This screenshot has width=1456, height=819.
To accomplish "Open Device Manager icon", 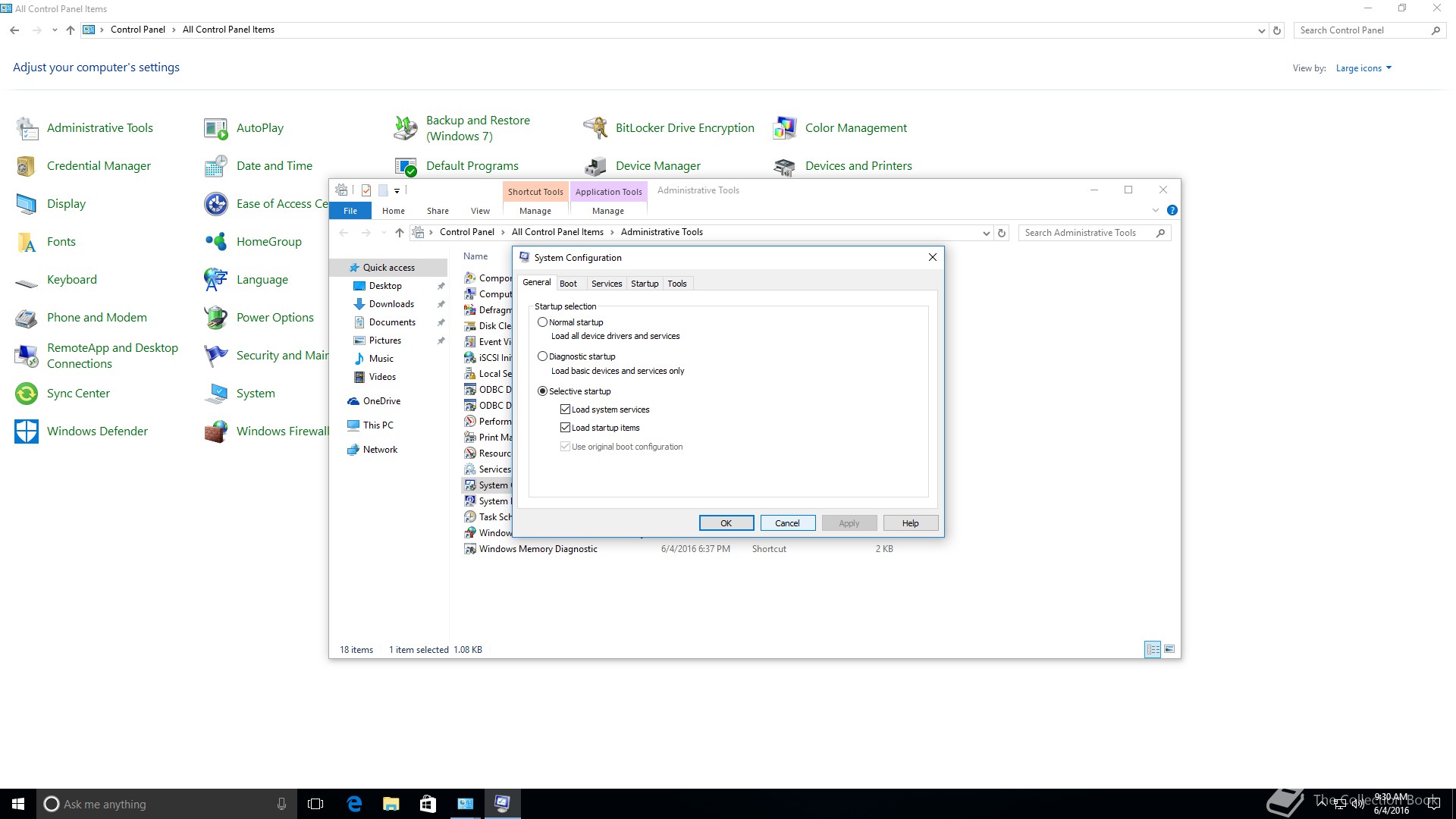I will click(x=595, y=166).
